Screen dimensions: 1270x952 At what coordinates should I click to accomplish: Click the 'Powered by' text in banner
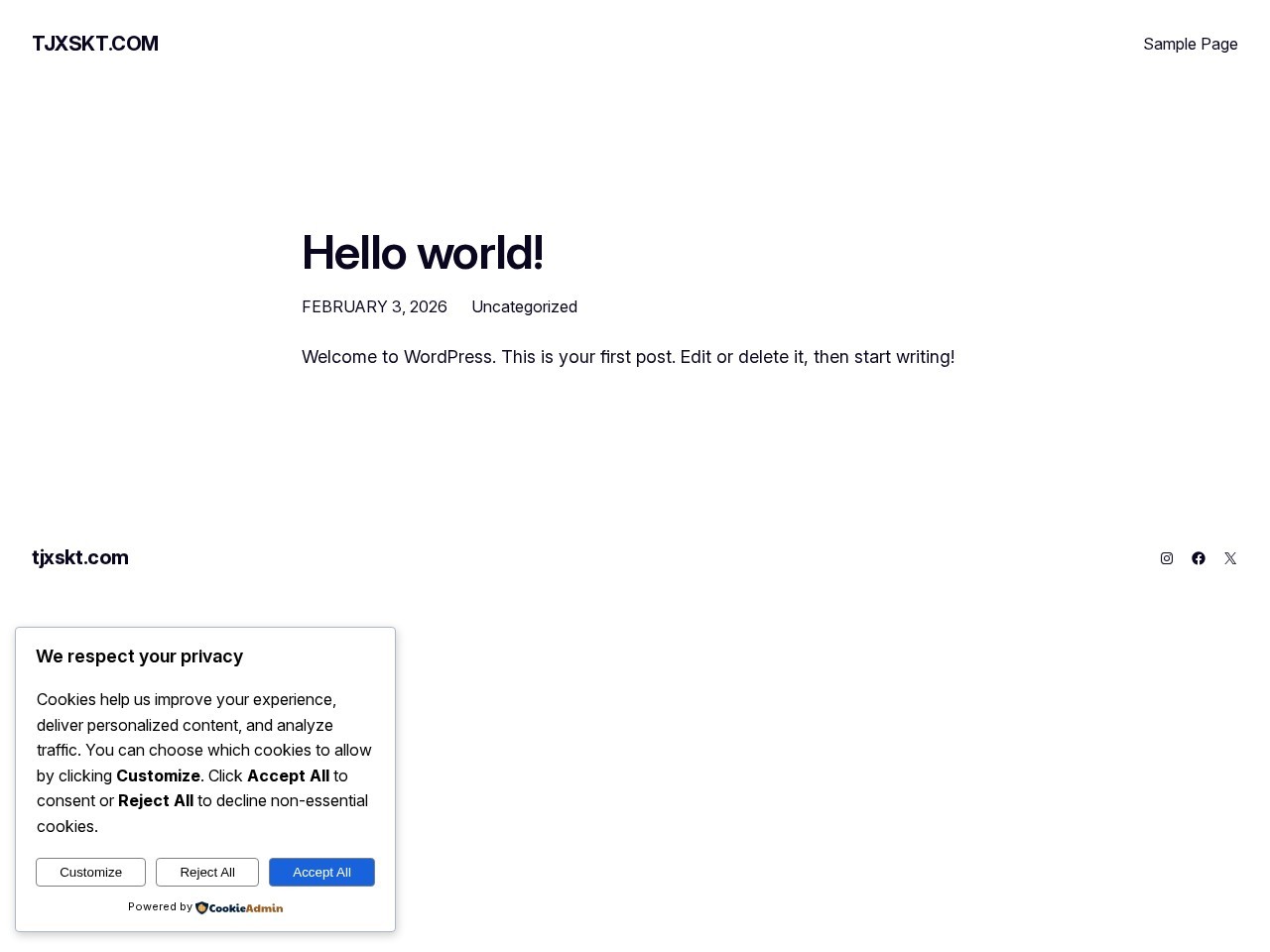pos(160,906)
